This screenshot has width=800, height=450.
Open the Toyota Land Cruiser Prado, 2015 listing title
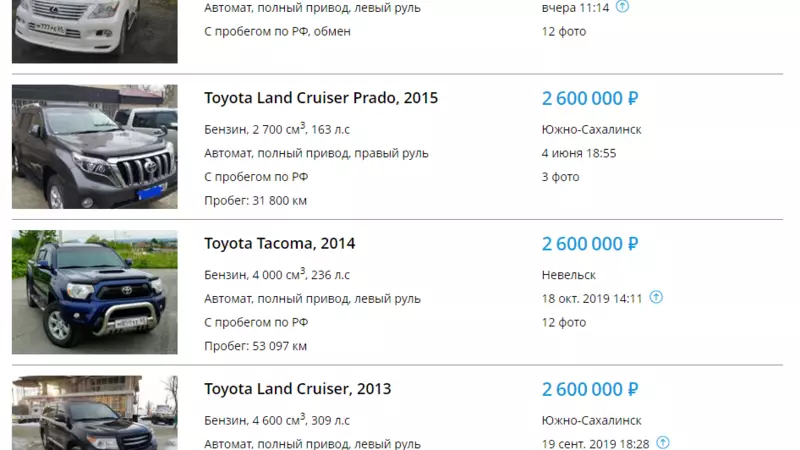pyautogui.click(x=321, y=98)
